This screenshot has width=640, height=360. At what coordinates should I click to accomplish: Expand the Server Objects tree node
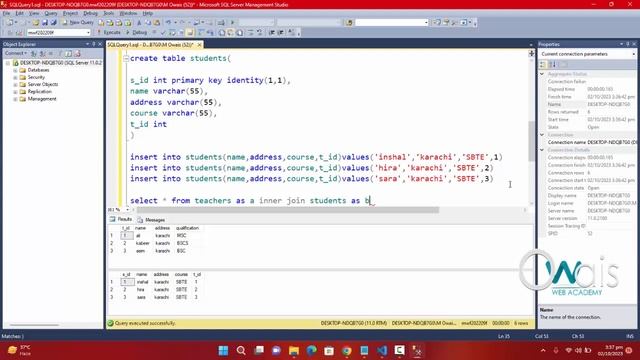(15, 84)
